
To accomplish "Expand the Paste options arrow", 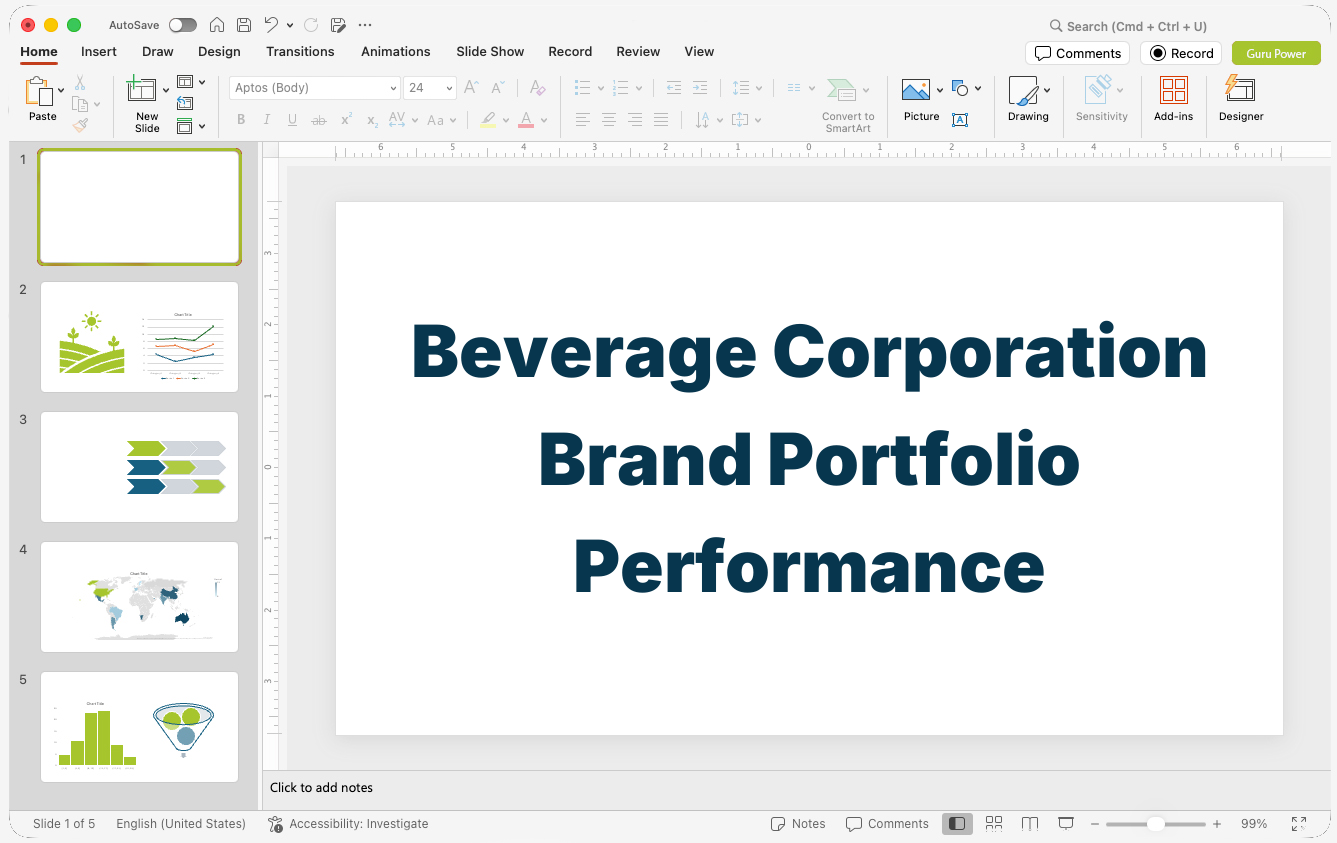I will [x=62, y=90].
